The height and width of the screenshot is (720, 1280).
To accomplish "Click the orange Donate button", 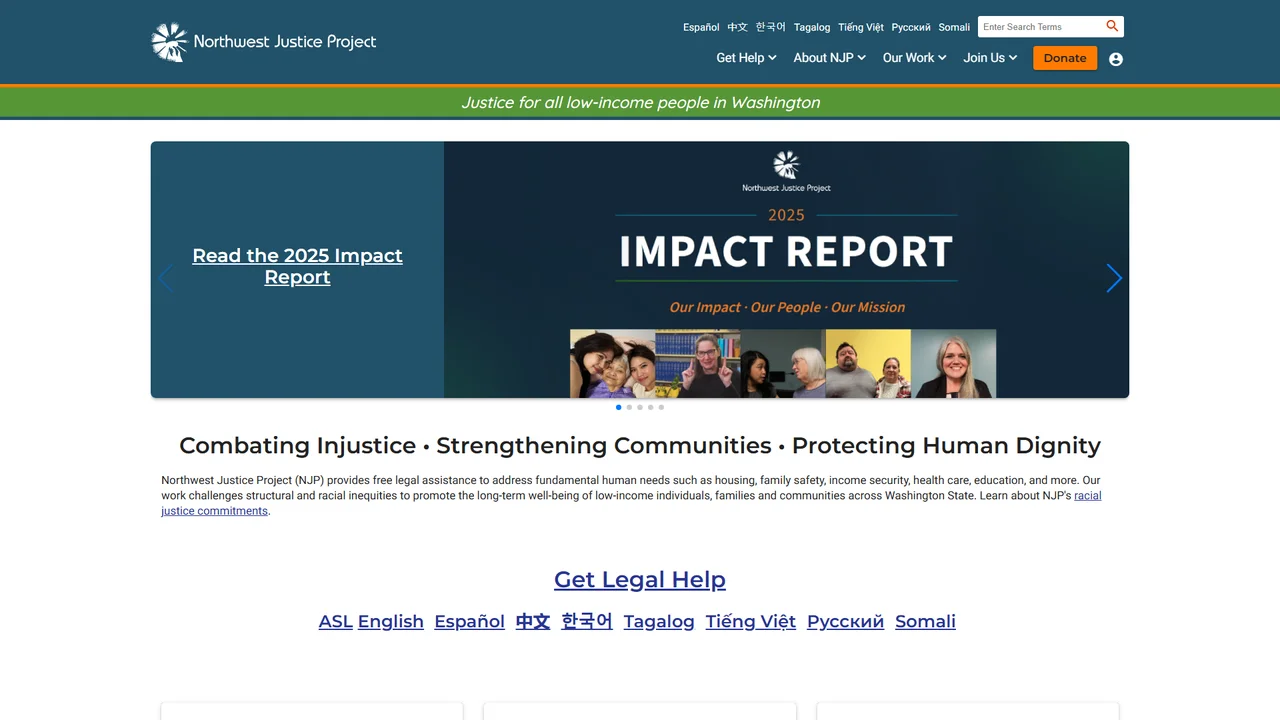I will tap(1065, 58).
